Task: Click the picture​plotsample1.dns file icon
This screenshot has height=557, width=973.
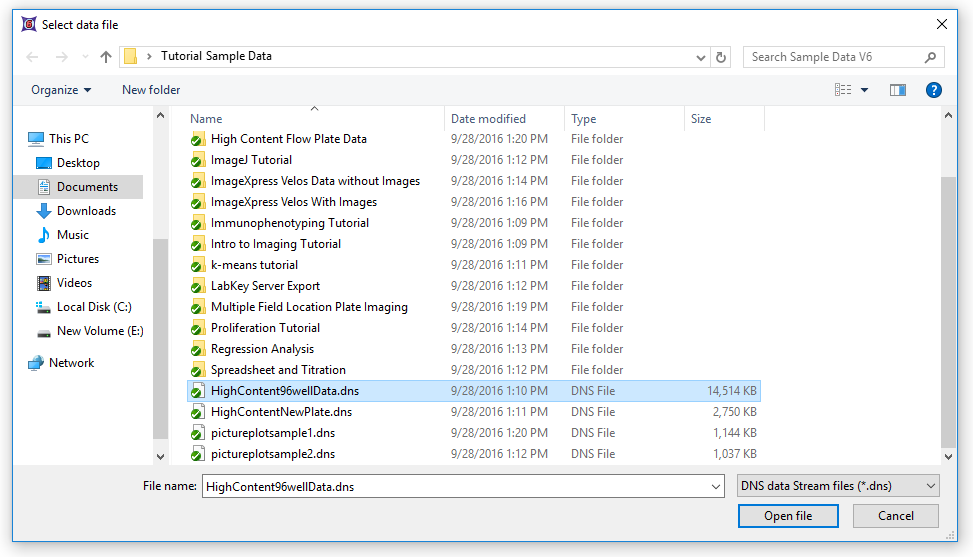Action: (x=198, y=433)
